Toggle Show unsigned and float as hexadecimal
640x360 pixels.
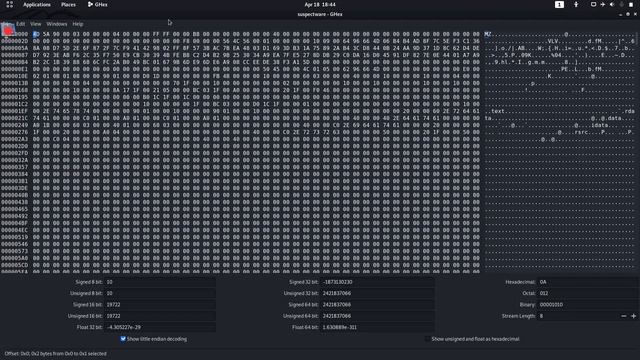pos(427,339)
